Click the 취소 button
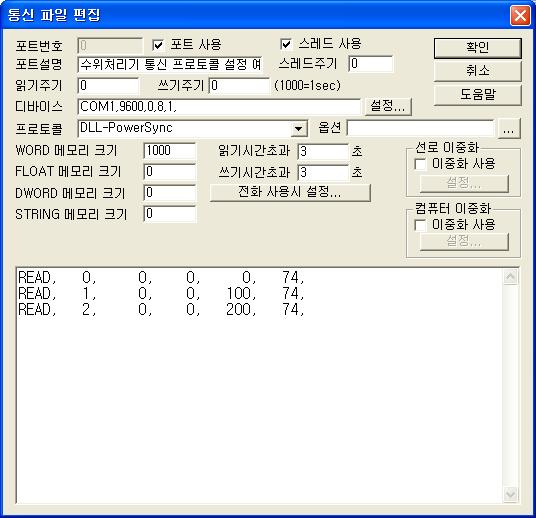Screen dimensions: 536x518 point(478,71)
